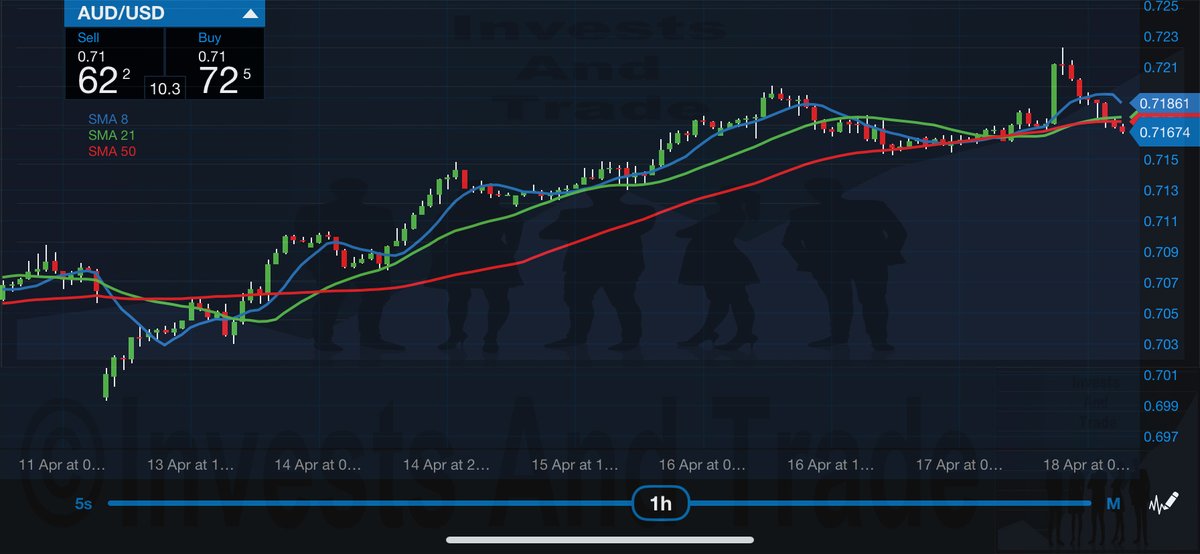Click the 17 Apr date label
This screenshot has width=1200, height=554.
(x=959, y=464)
